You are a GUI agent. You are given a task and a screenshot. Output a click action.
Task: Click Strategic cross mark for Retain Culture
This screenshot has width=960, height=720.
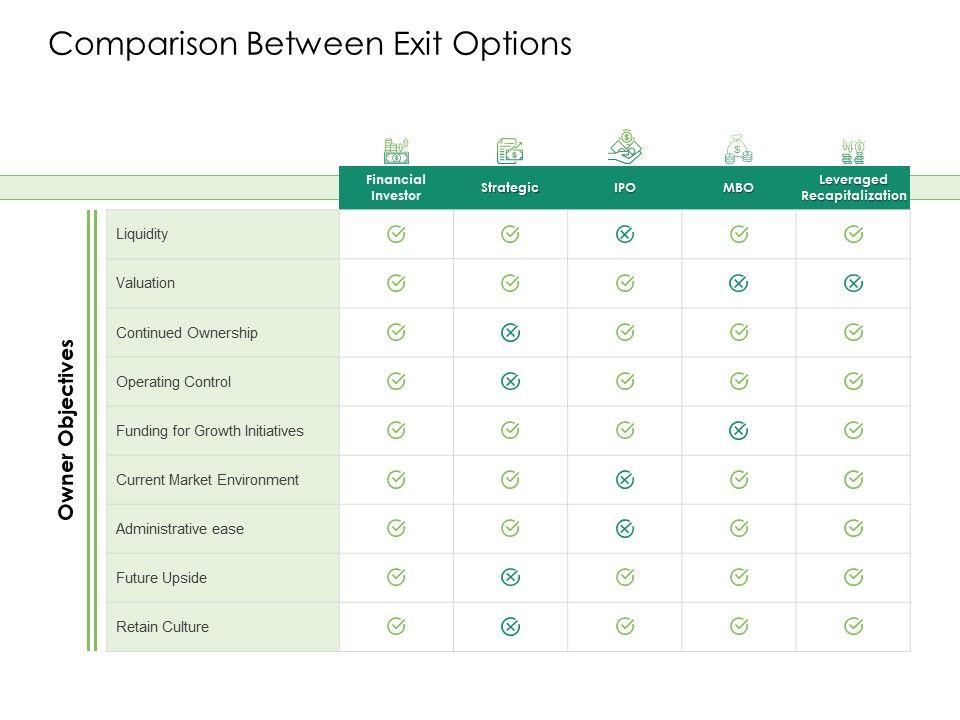(510, 626)
